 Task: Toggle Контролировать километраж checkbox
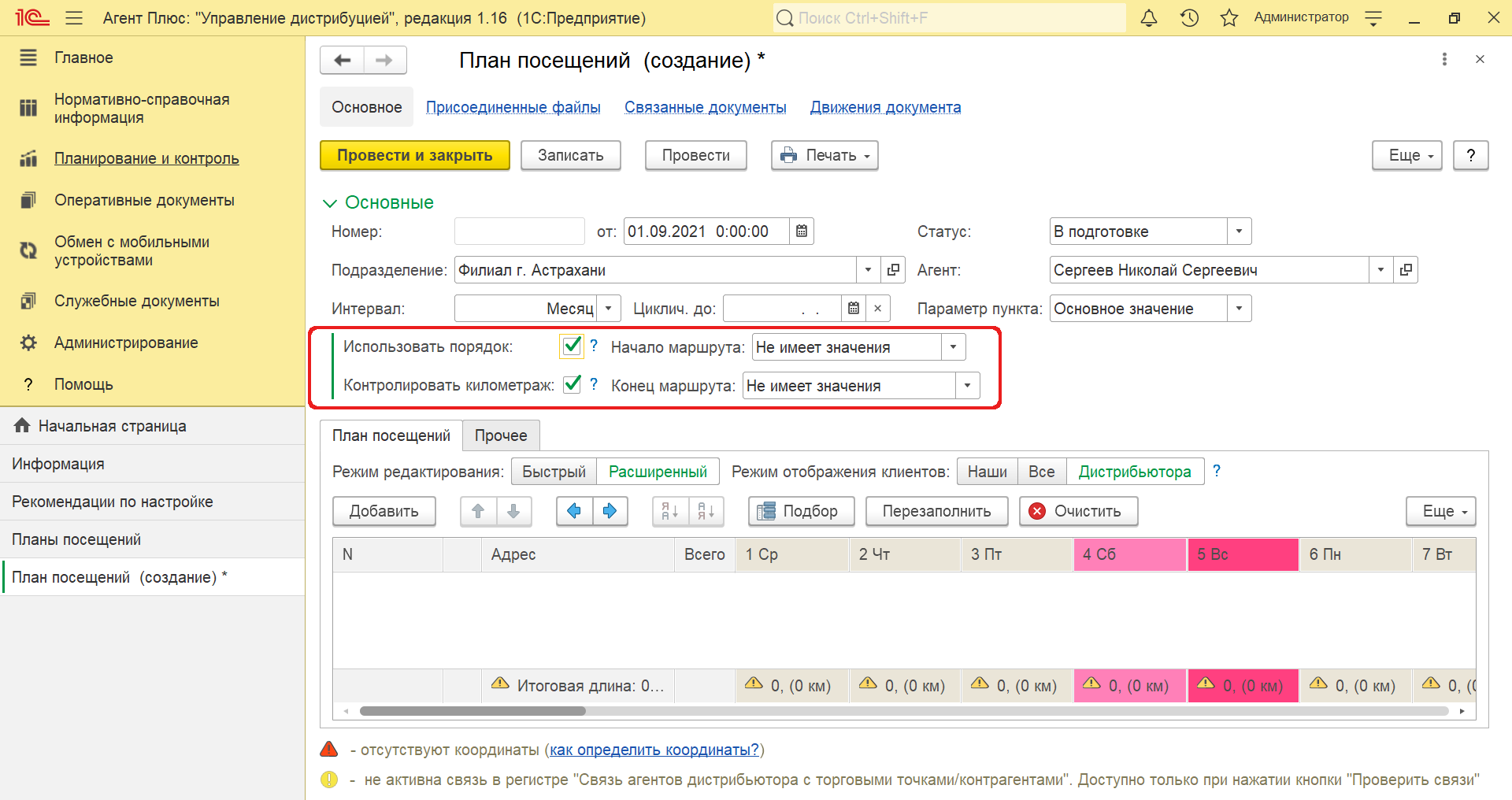coord(573,384)
